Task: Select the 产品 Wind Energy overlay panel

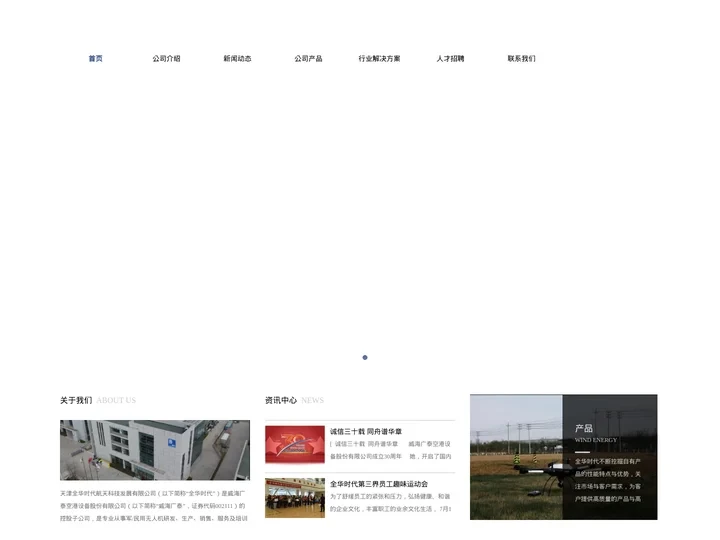Action: tap(610, 457)
